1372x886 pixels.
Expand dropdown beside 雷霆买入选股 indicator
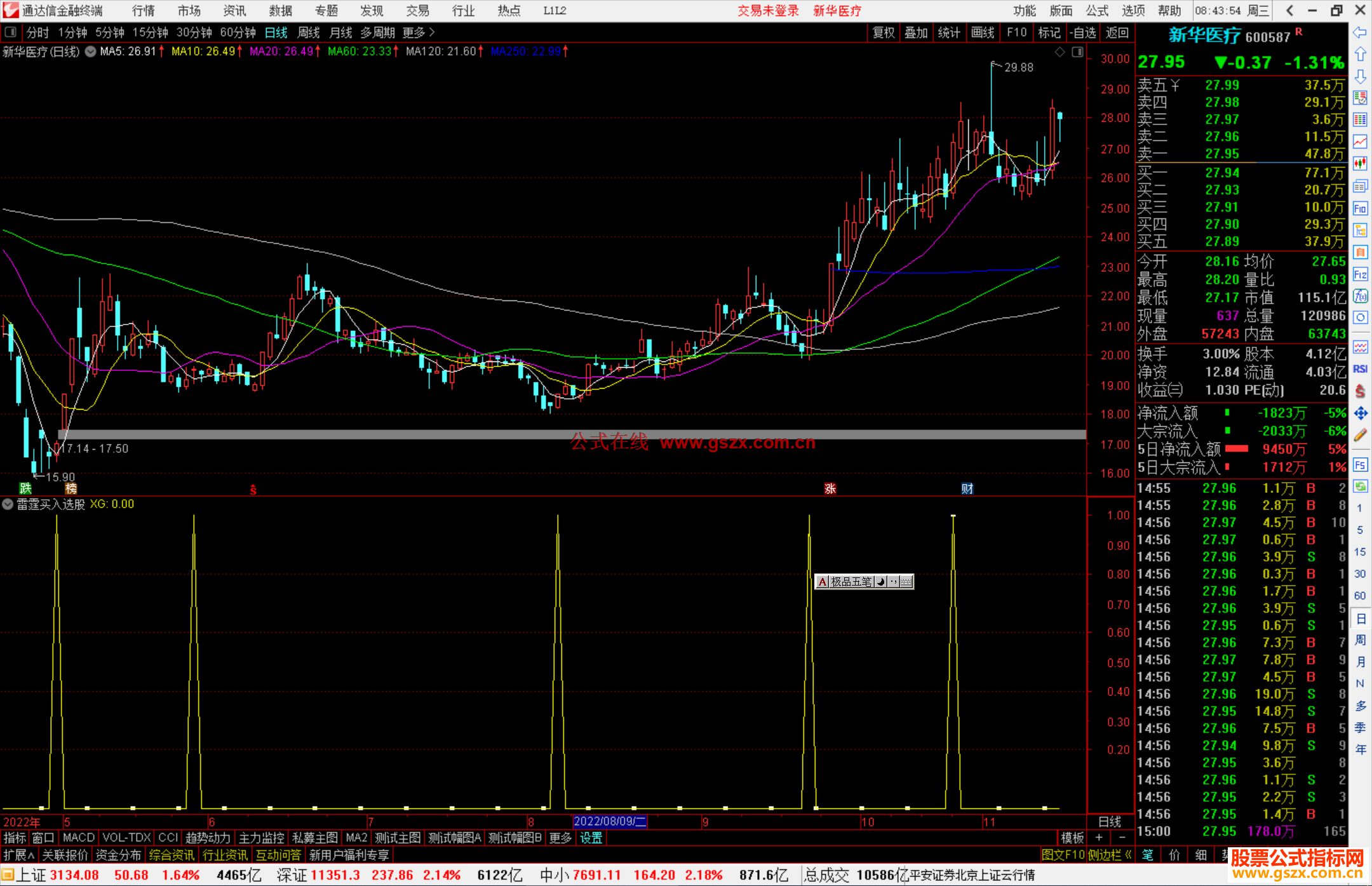click(x=8, y=504)
